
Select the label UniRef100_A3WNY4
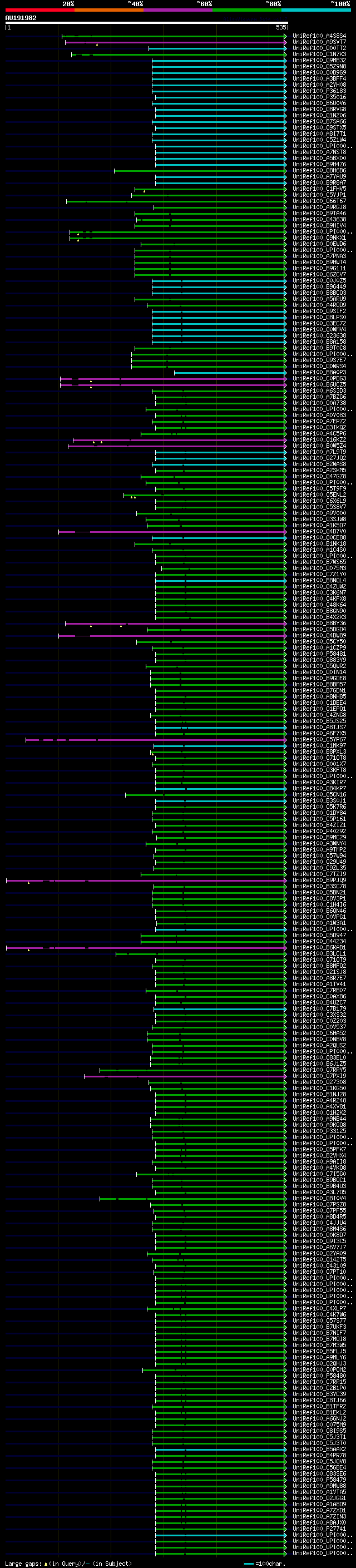click(319, 844)
